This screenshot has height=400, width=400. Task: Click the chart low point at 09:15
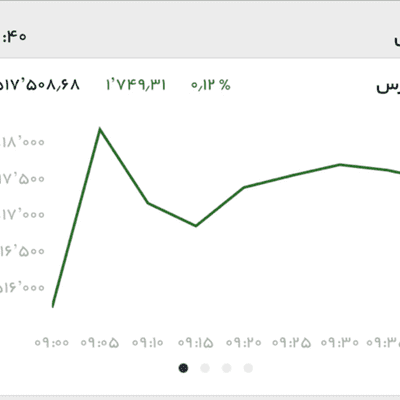(x=196, y=226)
